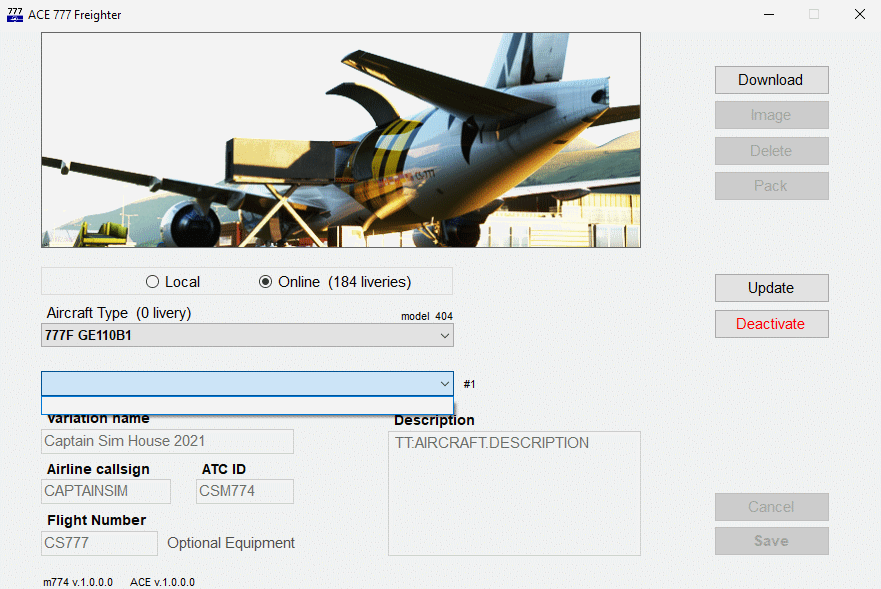Viewport: 881px width, 589px height.
Task: Click the Airline callsign field
Action: (106, 491)
